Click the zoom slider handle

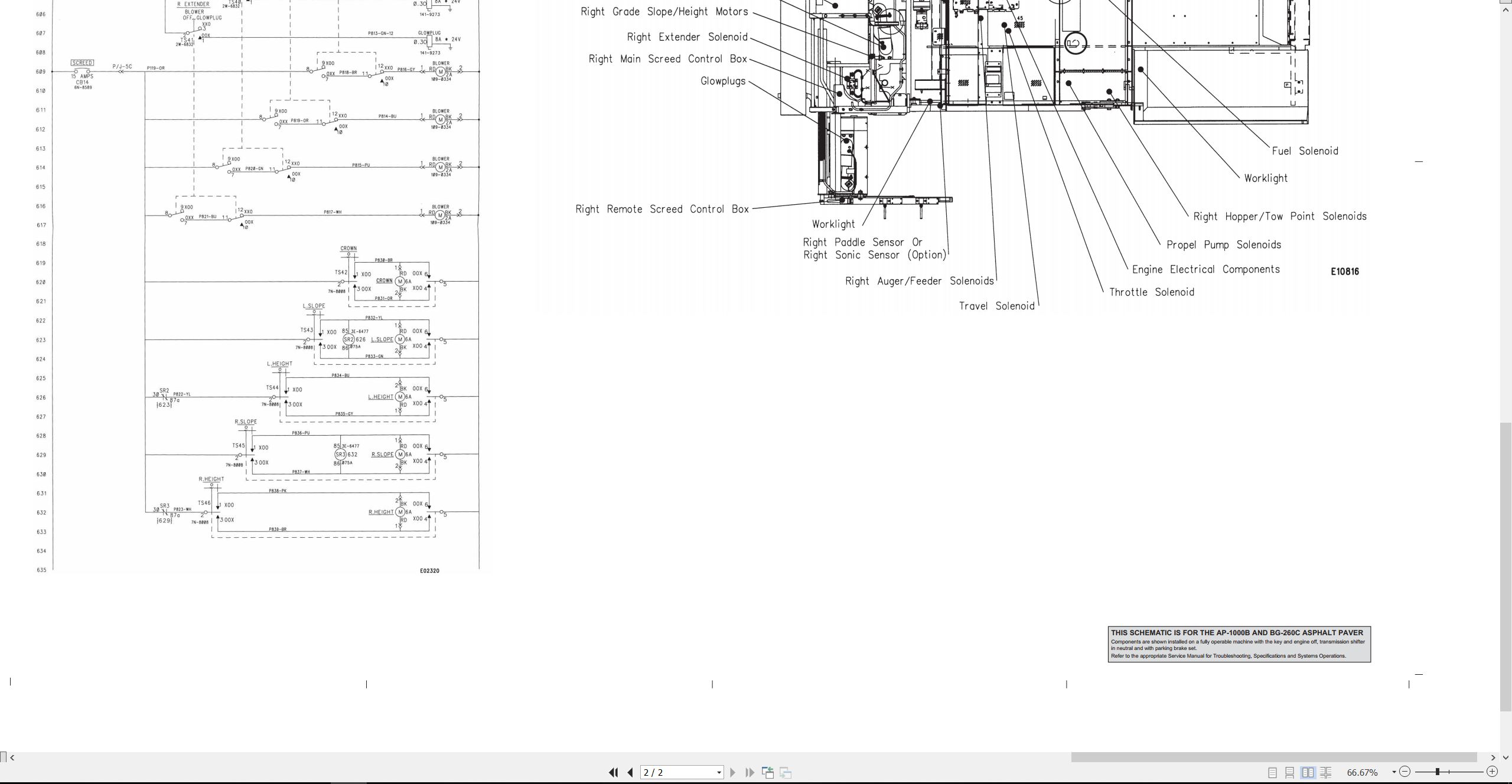point(1437,772)
